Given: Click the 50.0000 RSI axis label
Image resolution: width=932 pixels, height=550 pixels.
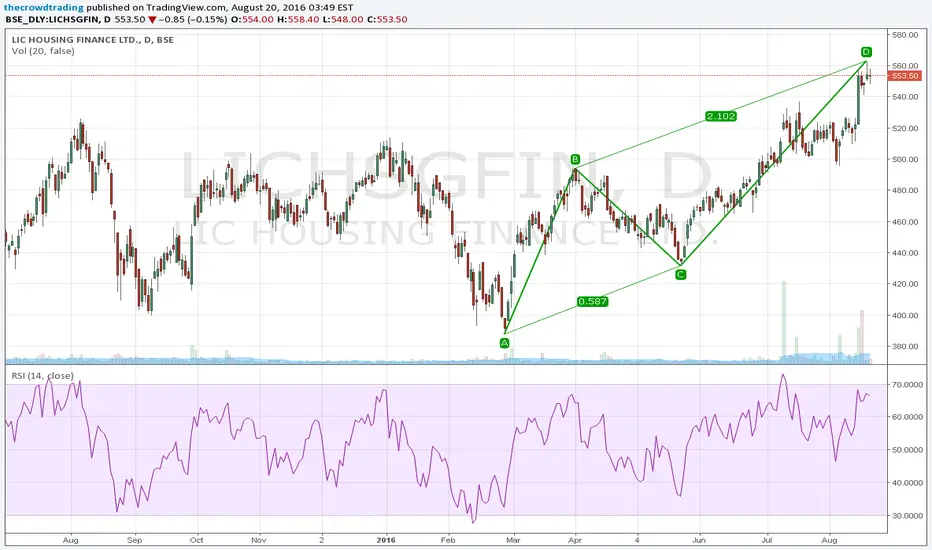Looking at the screenshot, I should pos(907,450).
